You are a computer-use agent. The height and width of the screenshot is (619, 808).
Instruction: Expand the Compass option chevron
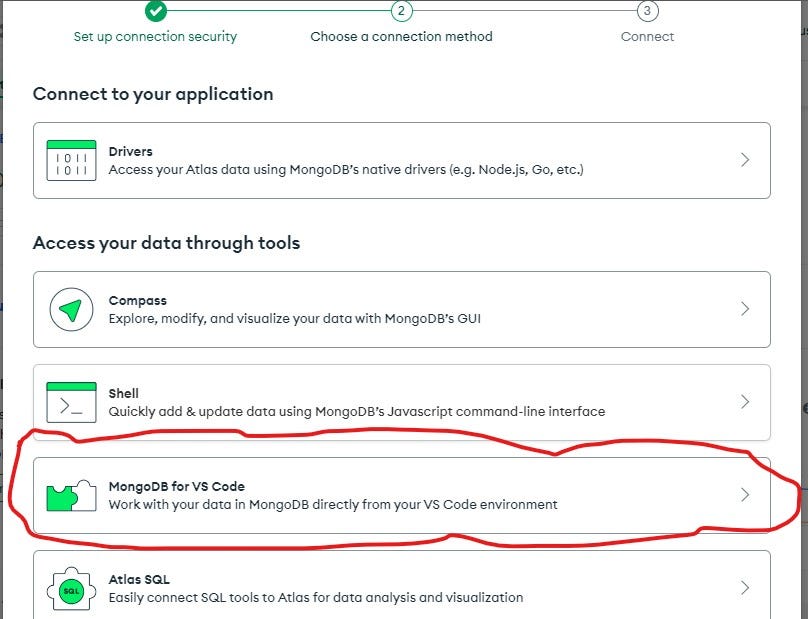tap(745, 309)
